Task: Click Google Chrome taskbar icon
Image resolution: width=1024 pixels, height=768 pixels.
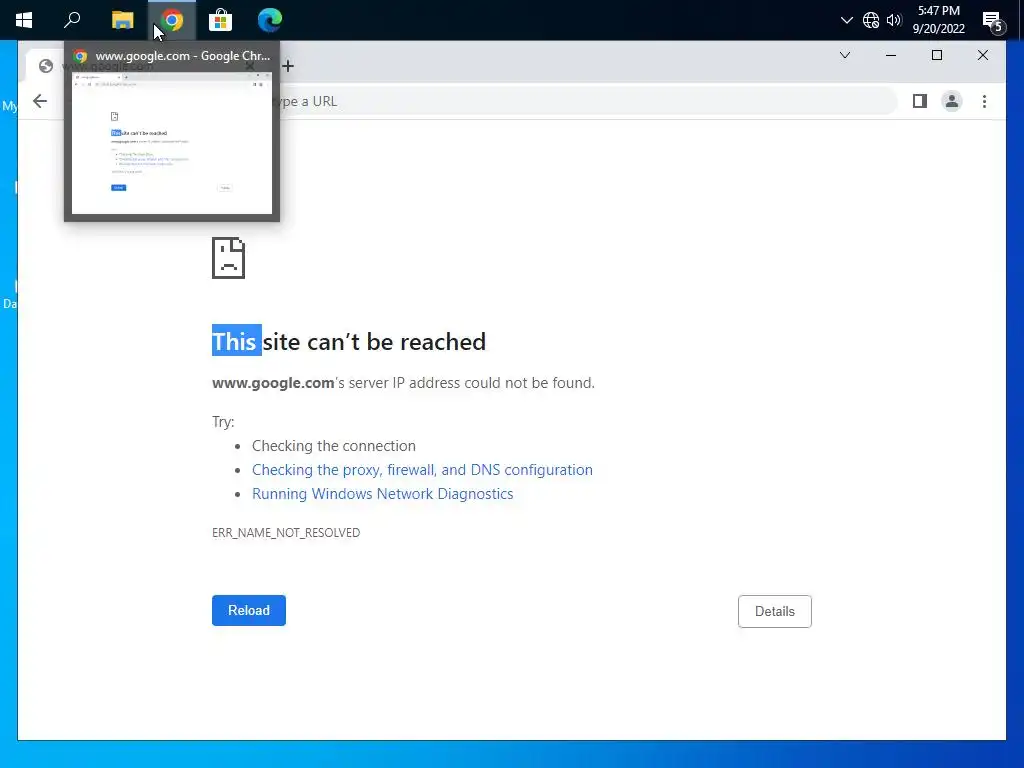Action: (172, 20)
